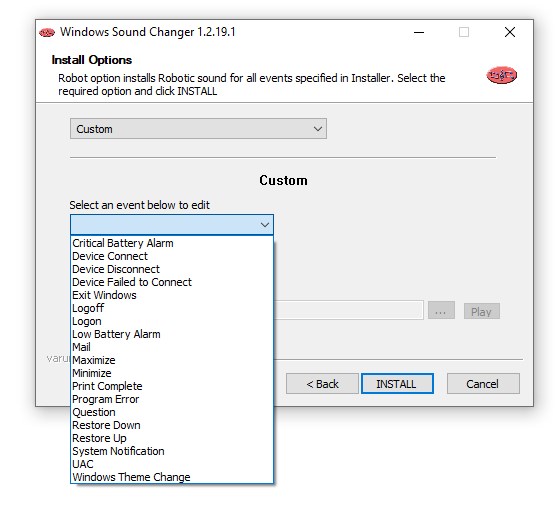The width and height of the screenshot is (557, 511).
Task: Minimize the Sound Changer window
Action: tap(419, 32)
